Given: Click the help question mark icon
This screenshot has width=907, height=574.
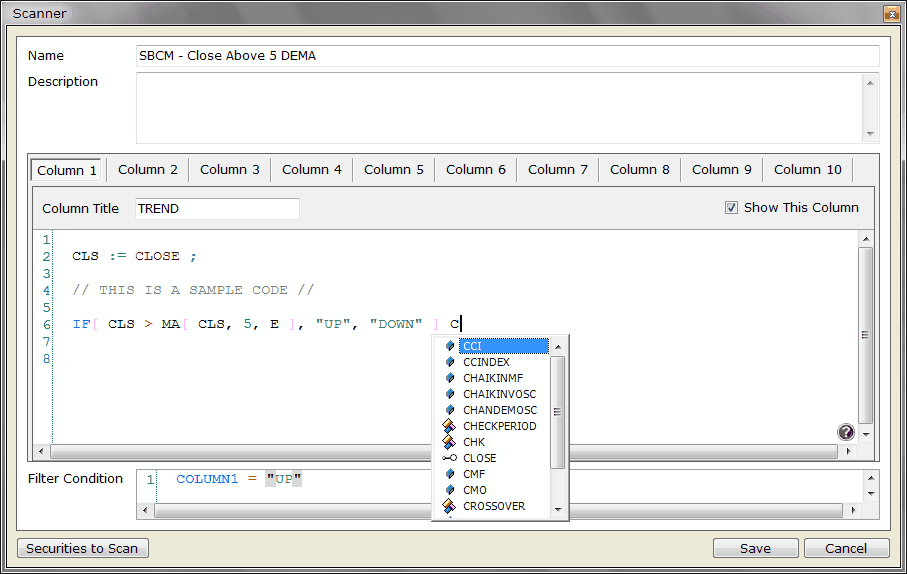Looking at the screenshot, I should [846, 432].
